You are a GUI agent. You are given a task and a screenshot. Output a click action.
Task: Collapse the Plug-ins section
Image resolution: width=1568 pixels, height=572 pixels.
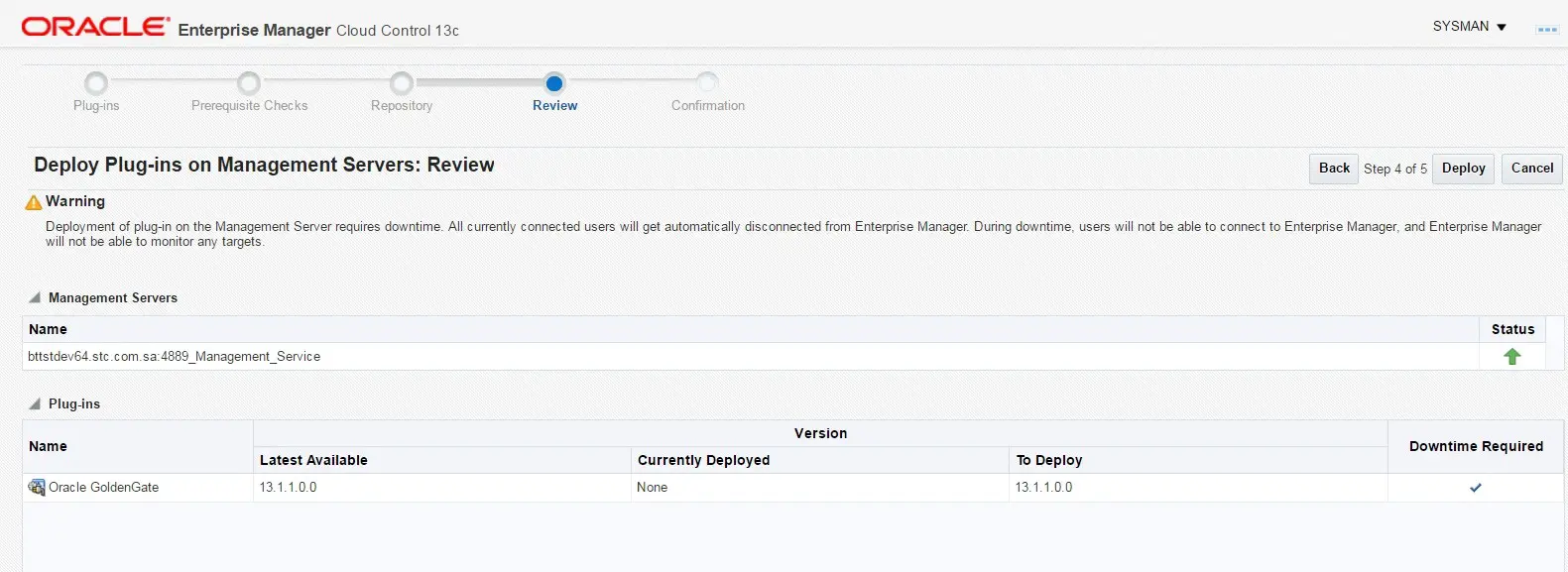click(35, 403)
